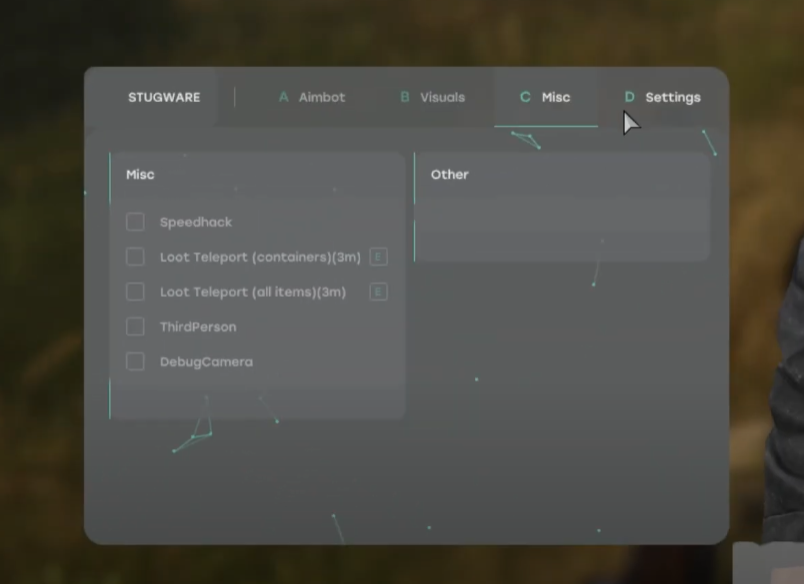Switch to the Aimbot tab
The width and height of the screenshot is (804, 584).
[312, 97]
